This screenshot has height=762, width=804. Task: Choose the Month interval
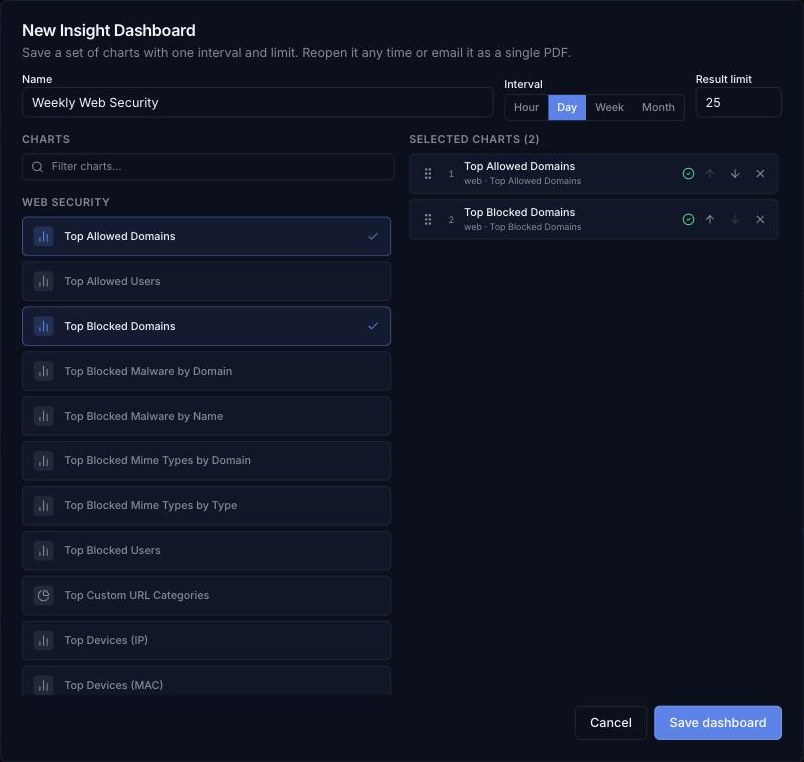click(x=658, y=107)
